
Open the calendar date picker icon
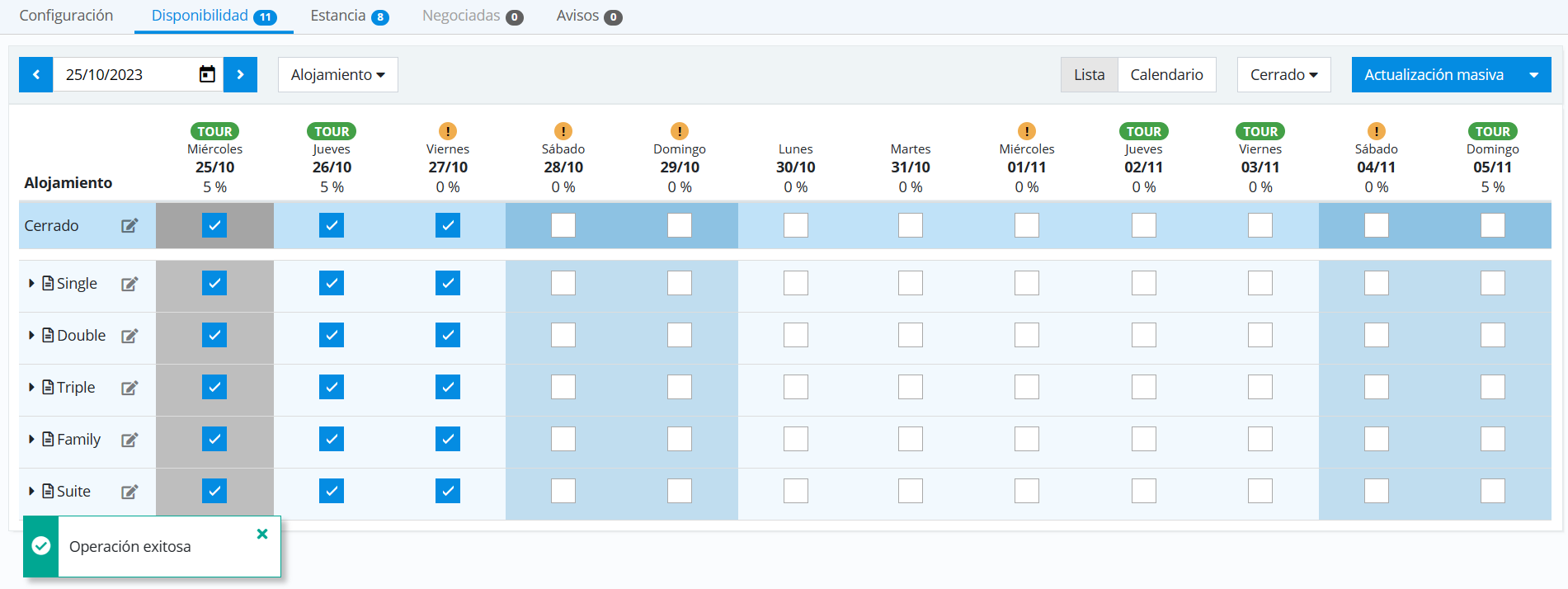click(x=207, y=75)
